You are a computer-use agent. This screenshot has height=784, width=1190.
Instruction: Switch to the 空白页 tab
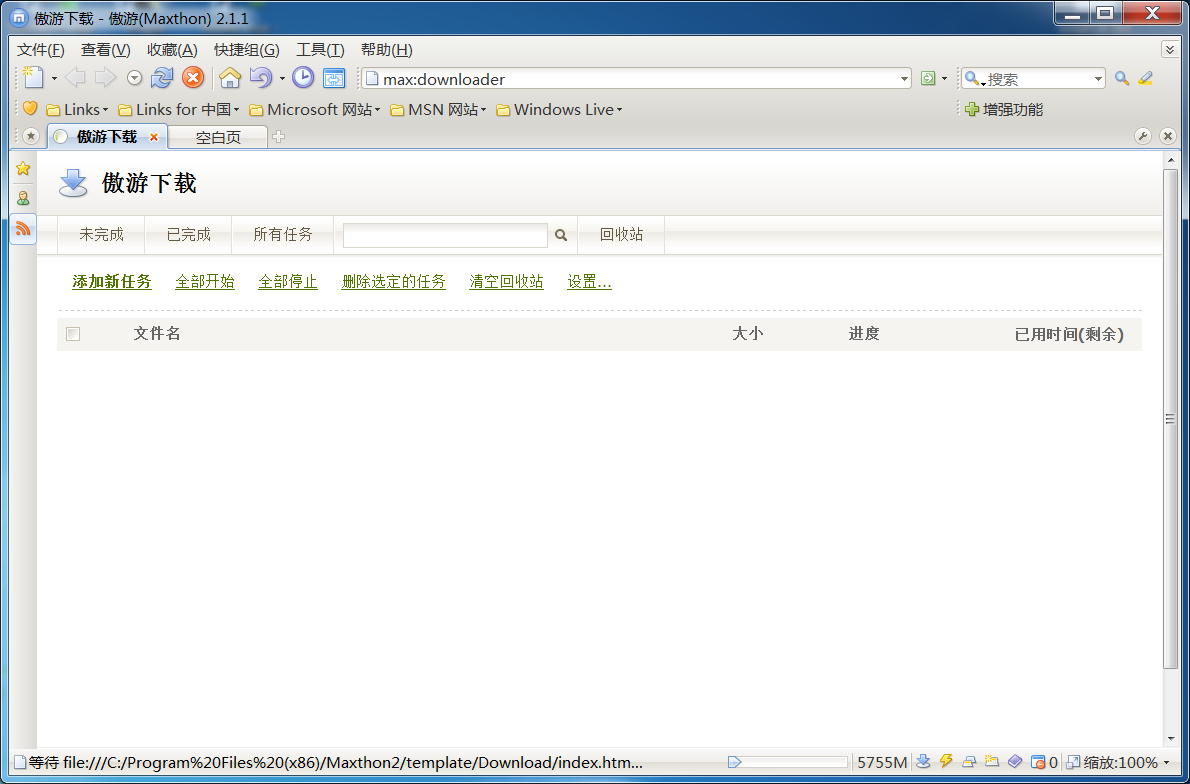(x=218, y=137)
